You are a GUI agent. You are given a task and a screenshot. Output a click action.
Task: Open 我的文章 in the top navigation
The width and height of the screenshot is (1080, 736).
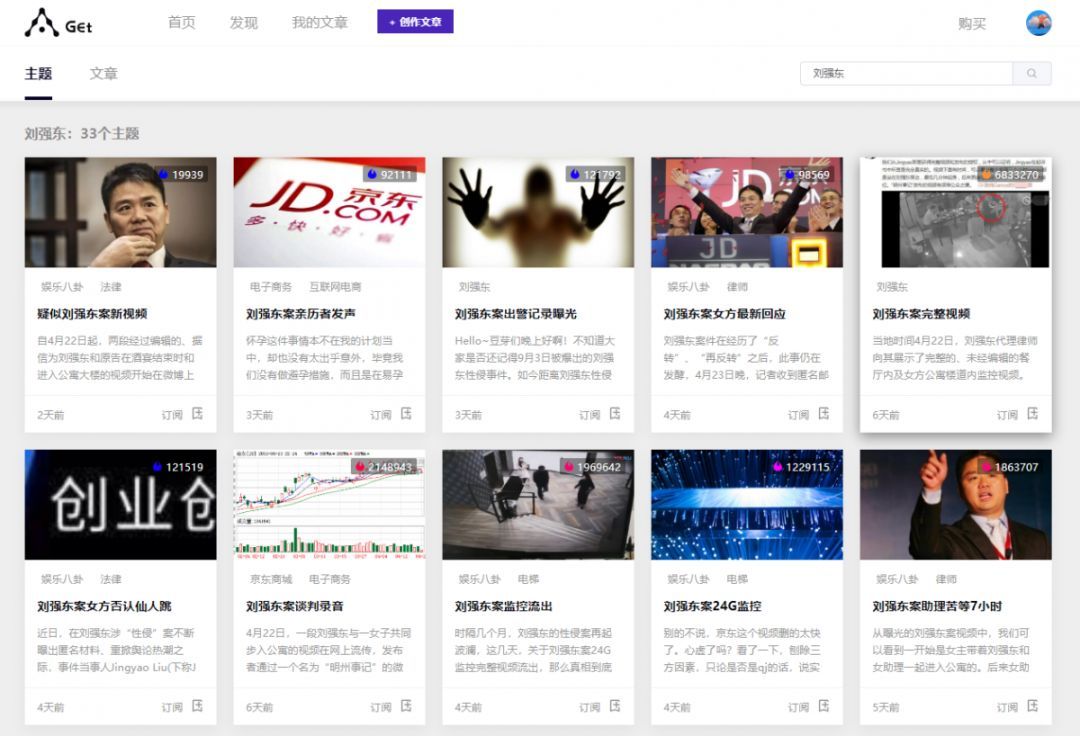(320, 23)
